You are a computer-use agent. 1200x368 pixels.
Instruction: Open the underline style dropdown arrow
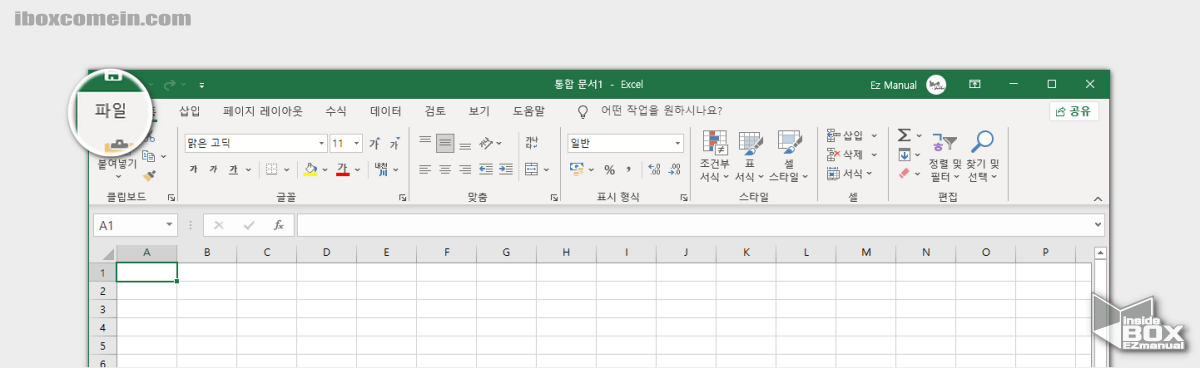pos(248,170)
